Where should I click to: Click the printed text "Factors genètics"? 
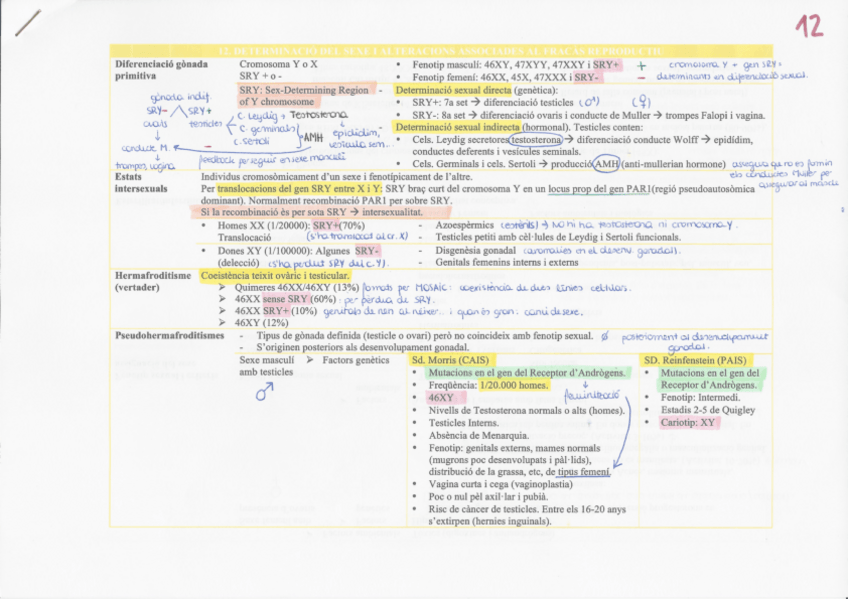[356, 360]
